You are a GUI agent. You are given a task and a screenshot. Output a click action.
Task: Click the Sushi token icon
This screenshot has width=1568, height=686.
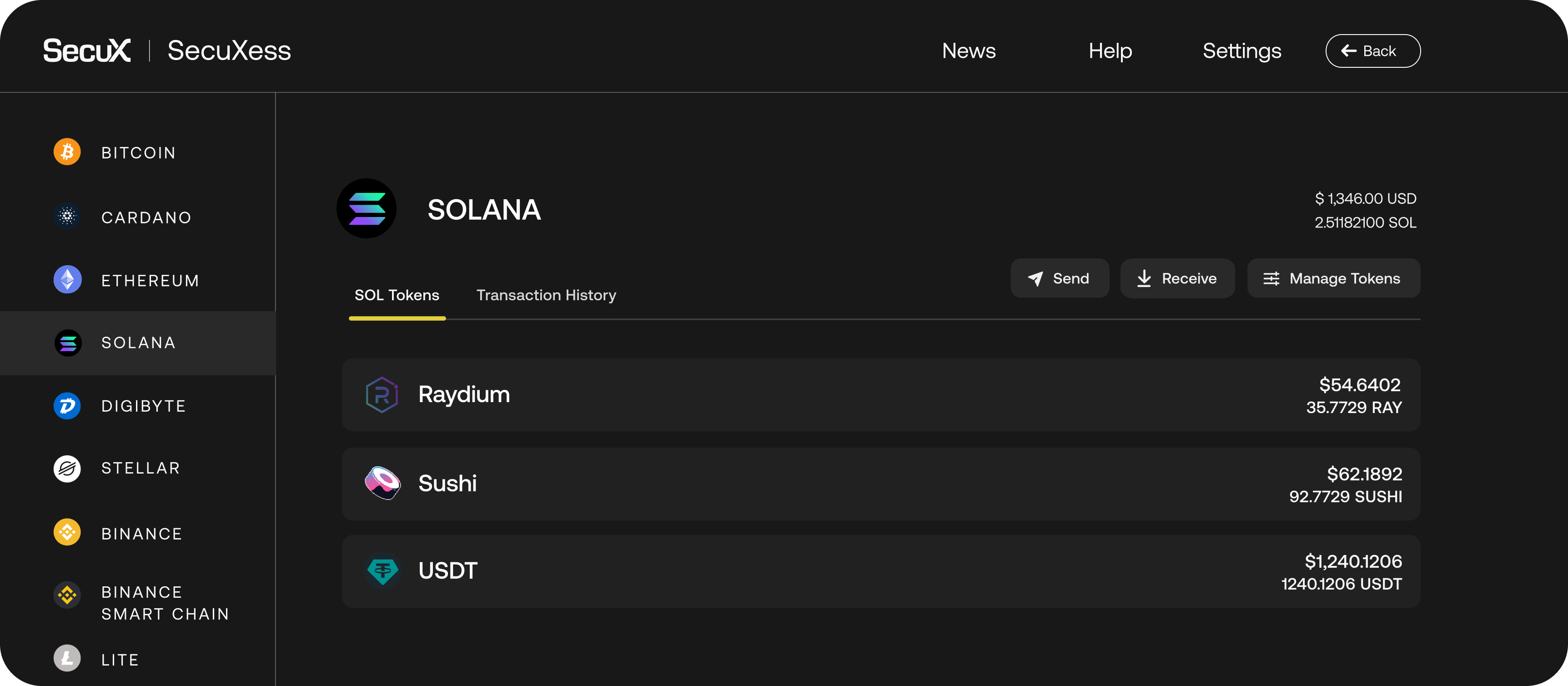(x=382, y=483)
